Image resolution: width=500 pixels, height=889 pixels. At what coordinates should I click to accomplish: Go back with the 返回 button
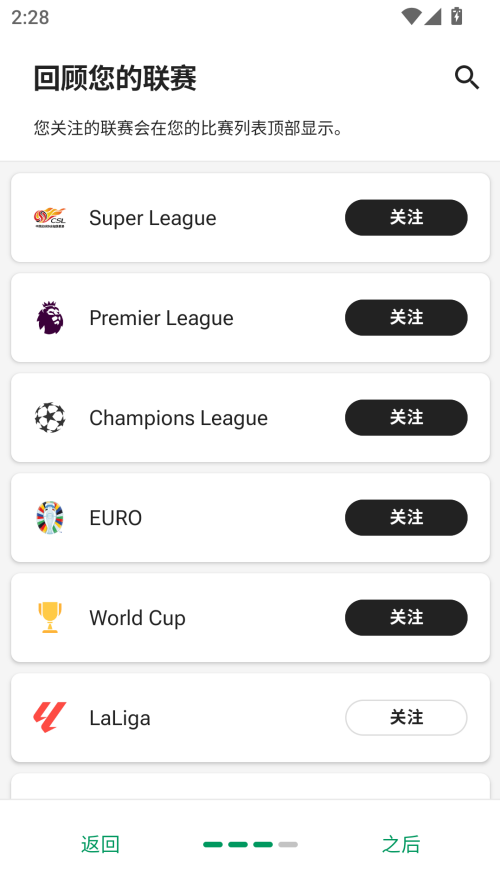coord(100,844)
